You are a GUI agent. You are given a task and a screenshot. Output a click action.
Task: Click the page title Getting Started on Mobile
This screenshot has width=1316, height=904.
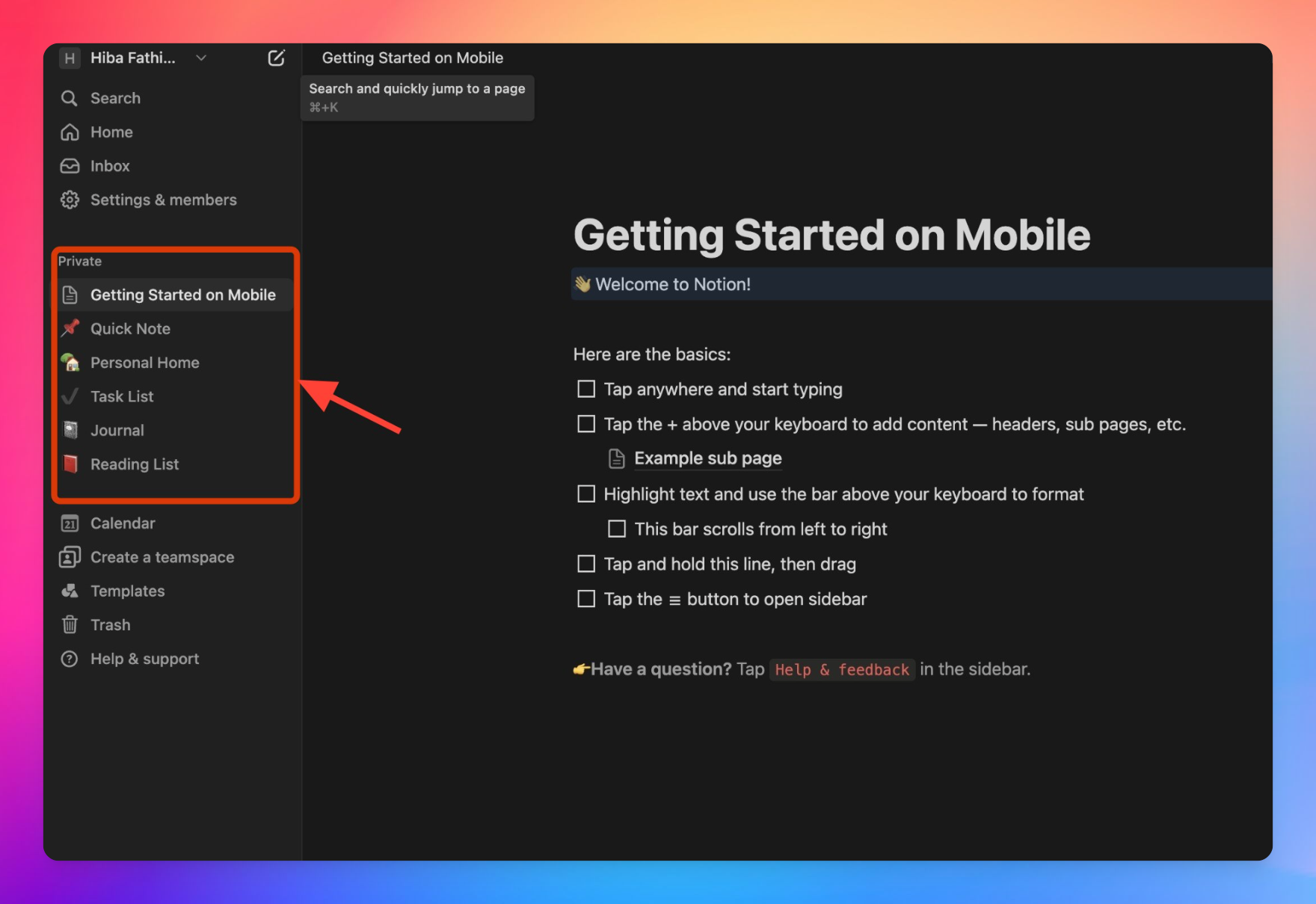[831, 235]
